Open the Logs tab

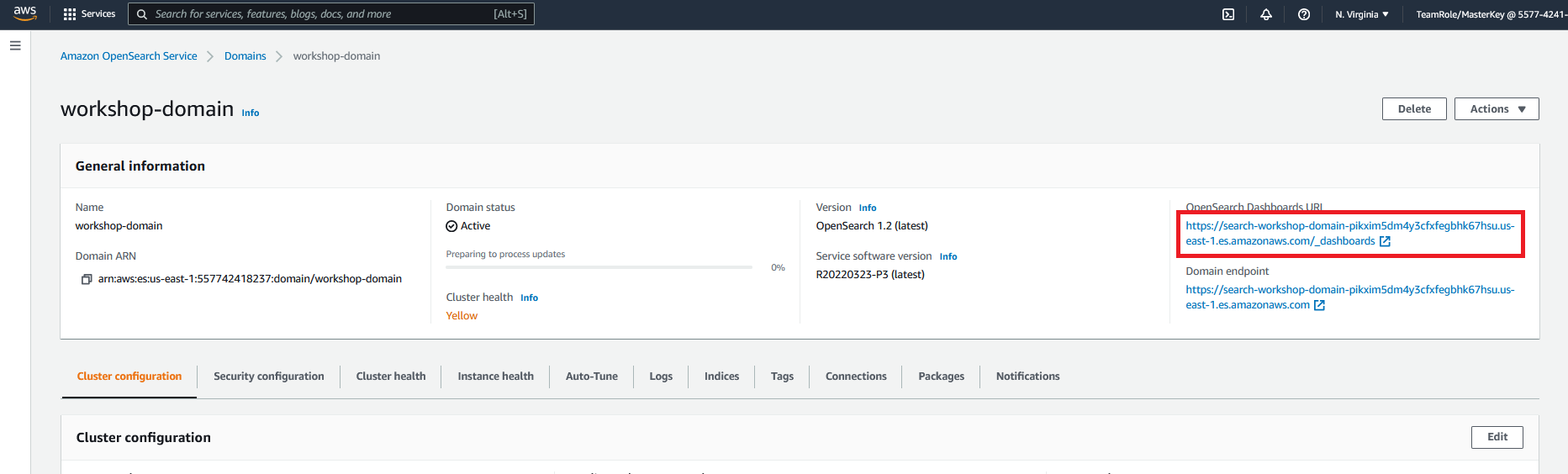coord(661,377)
